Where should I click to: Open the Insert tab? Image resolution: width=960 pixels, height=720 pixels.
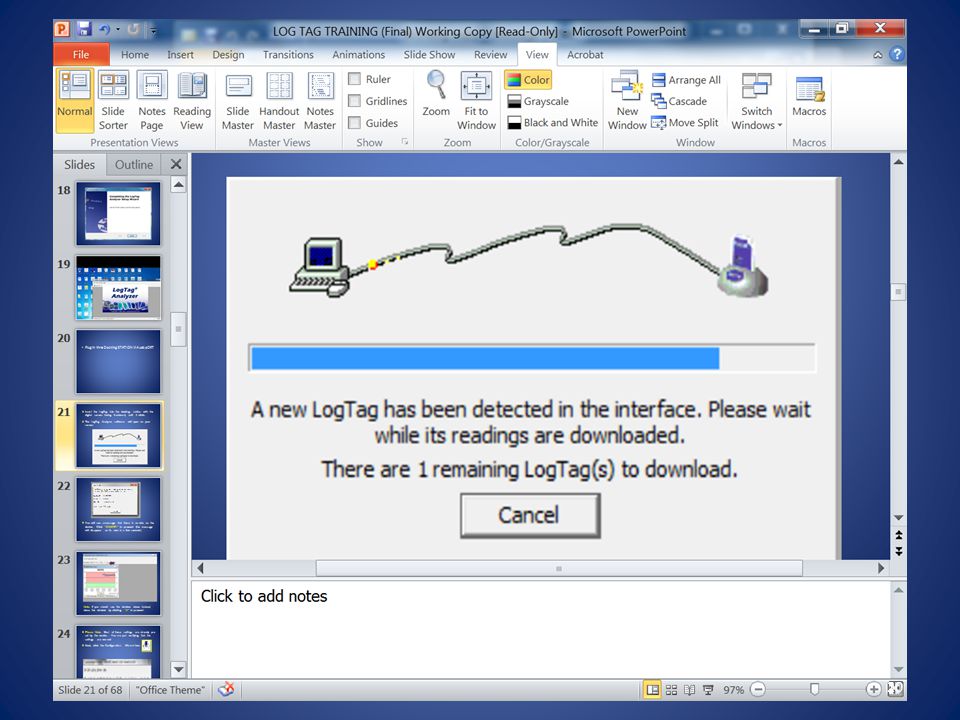coord(180,54)
